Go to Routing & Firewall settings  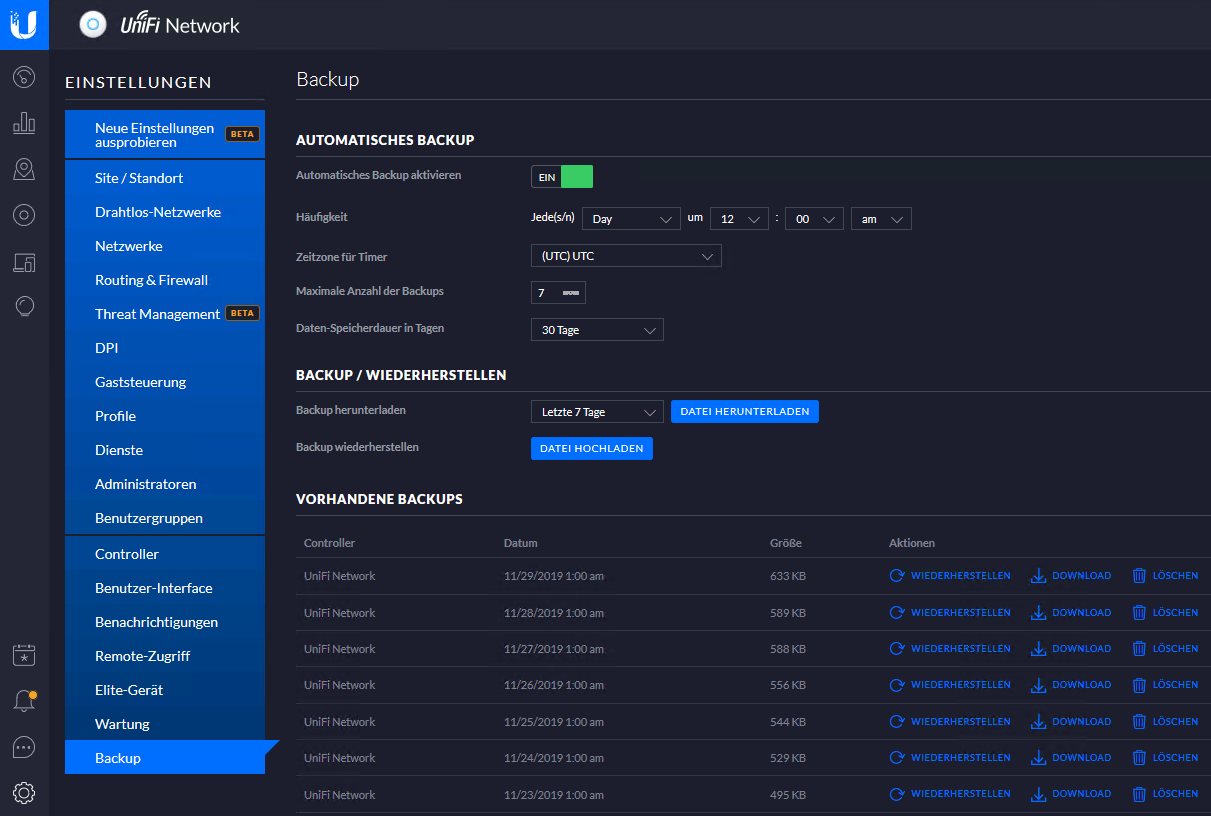(x=151, y=280)
